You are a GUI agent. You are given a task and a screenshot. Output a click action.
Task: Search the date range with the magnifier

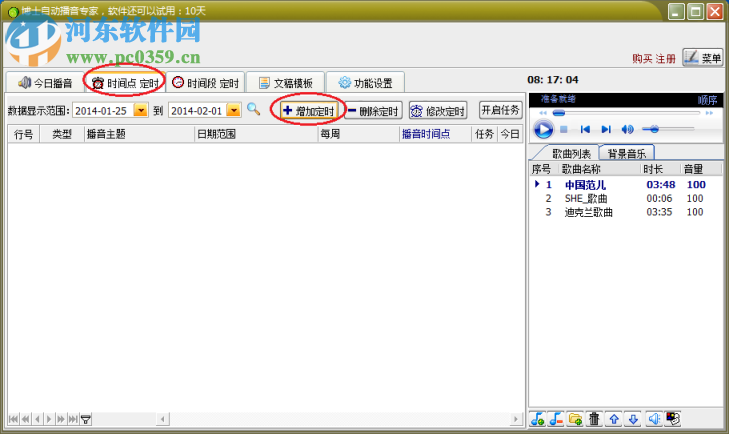(253, 109)
